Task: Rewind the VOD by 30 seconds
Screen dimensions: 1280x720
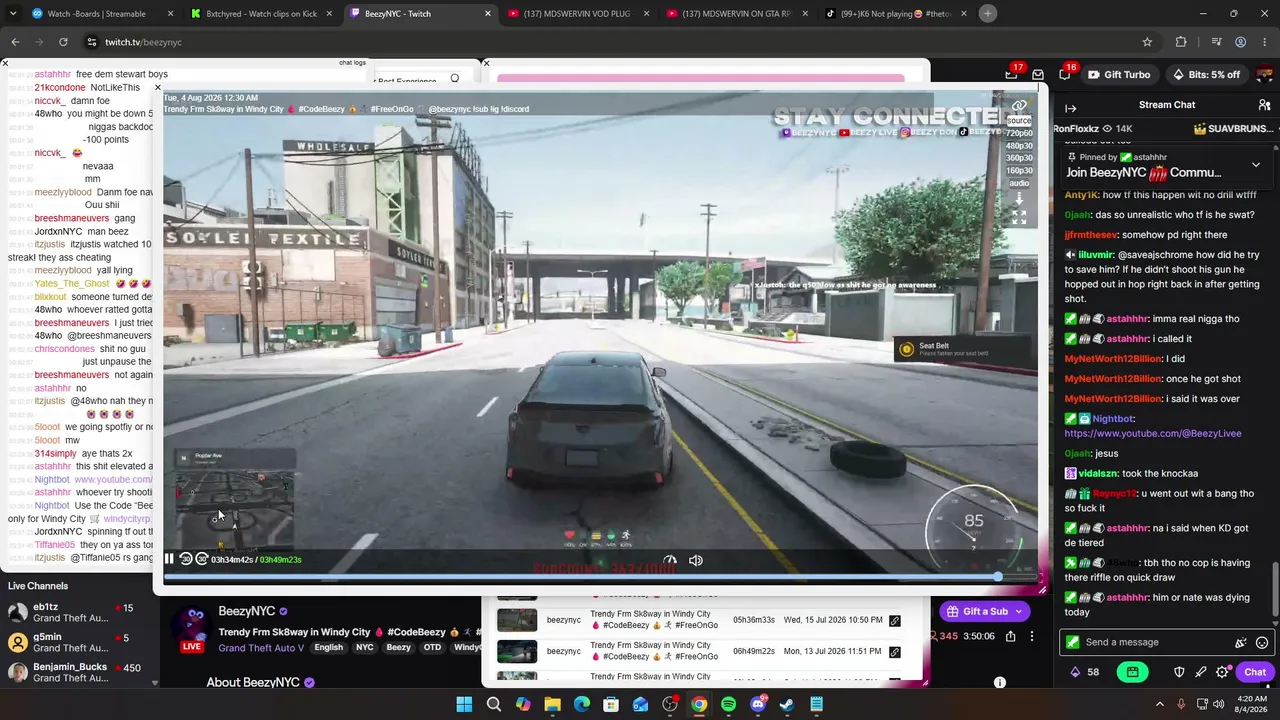Action: [x=186, y=560]
